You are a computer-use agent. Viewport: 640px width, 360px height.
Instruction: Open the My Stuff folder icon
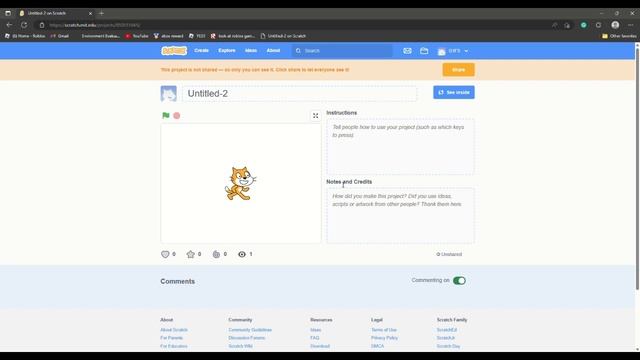[x=424, y=51]
